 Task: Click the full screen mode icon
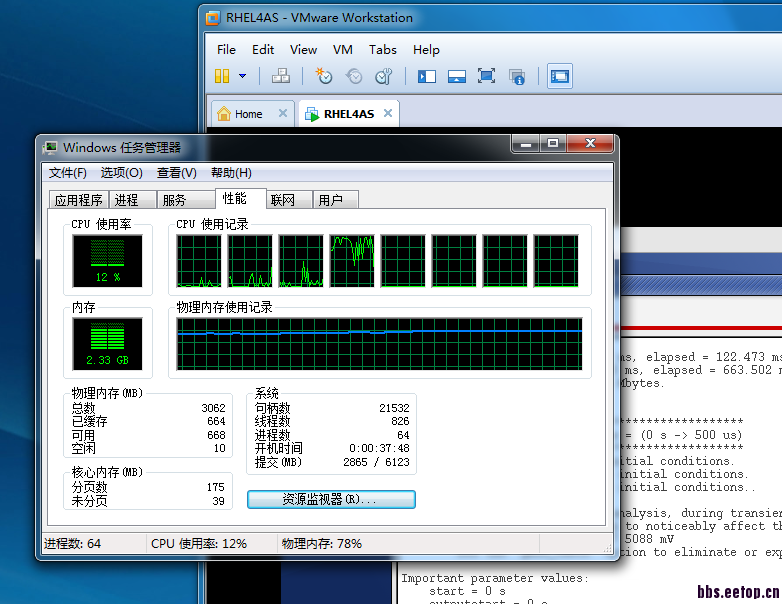(486, 76)
